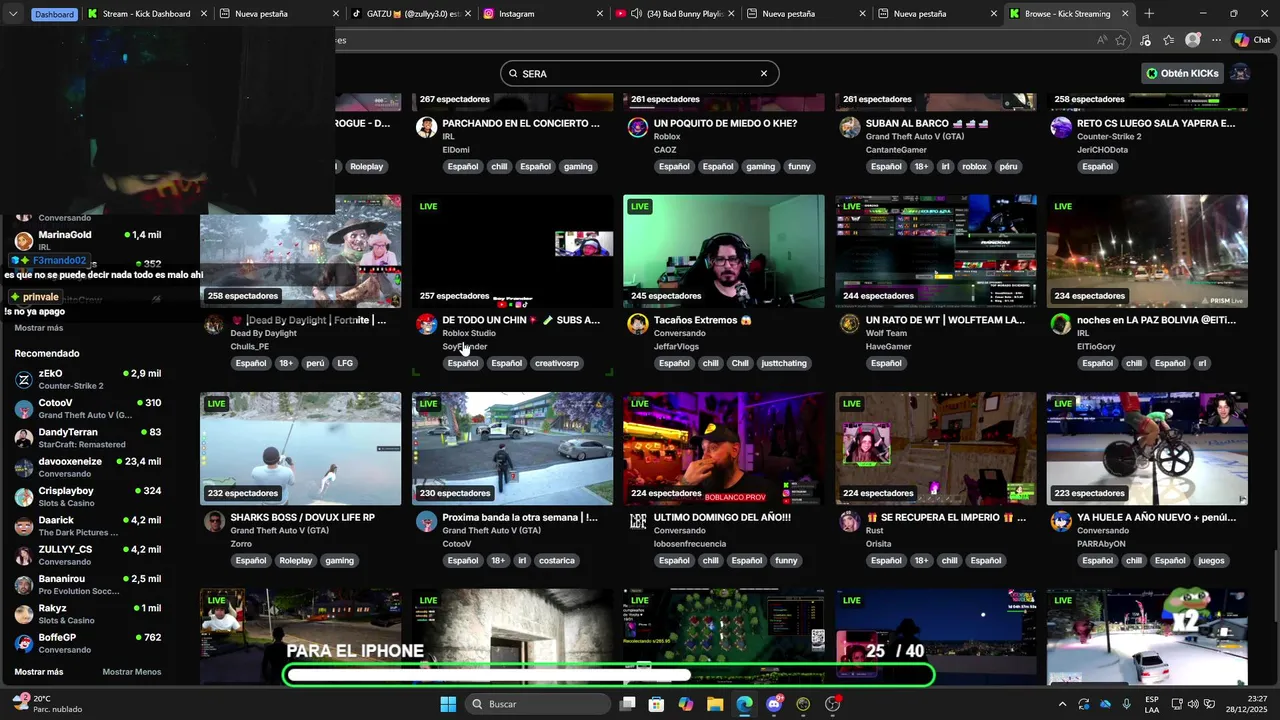Open the weather widget in taskbar
Screen dimensions: 1280x720
click(x=46, y=704)
